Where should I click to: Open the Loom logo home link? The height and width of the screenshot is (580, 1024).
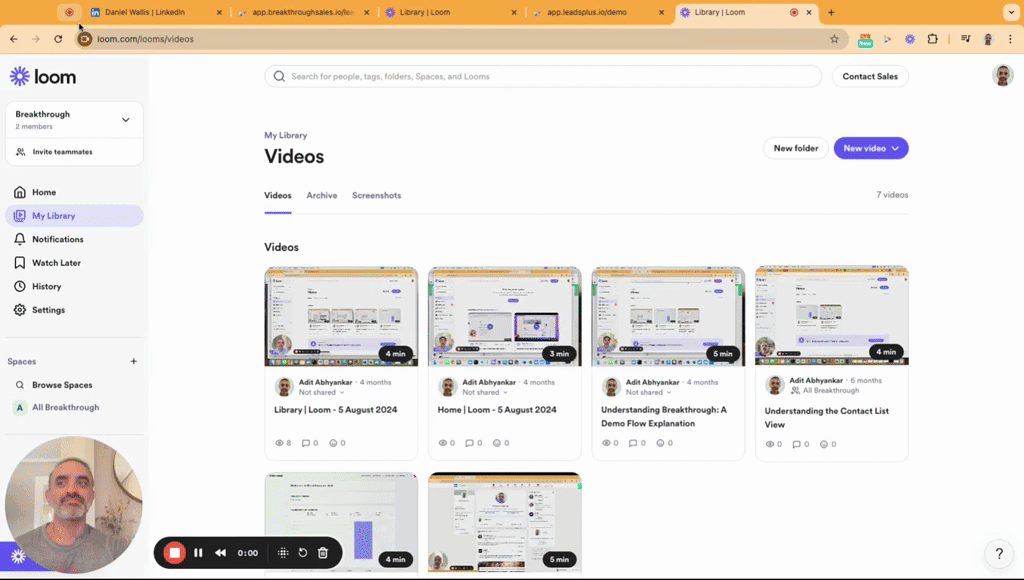[x=43, y=76]
